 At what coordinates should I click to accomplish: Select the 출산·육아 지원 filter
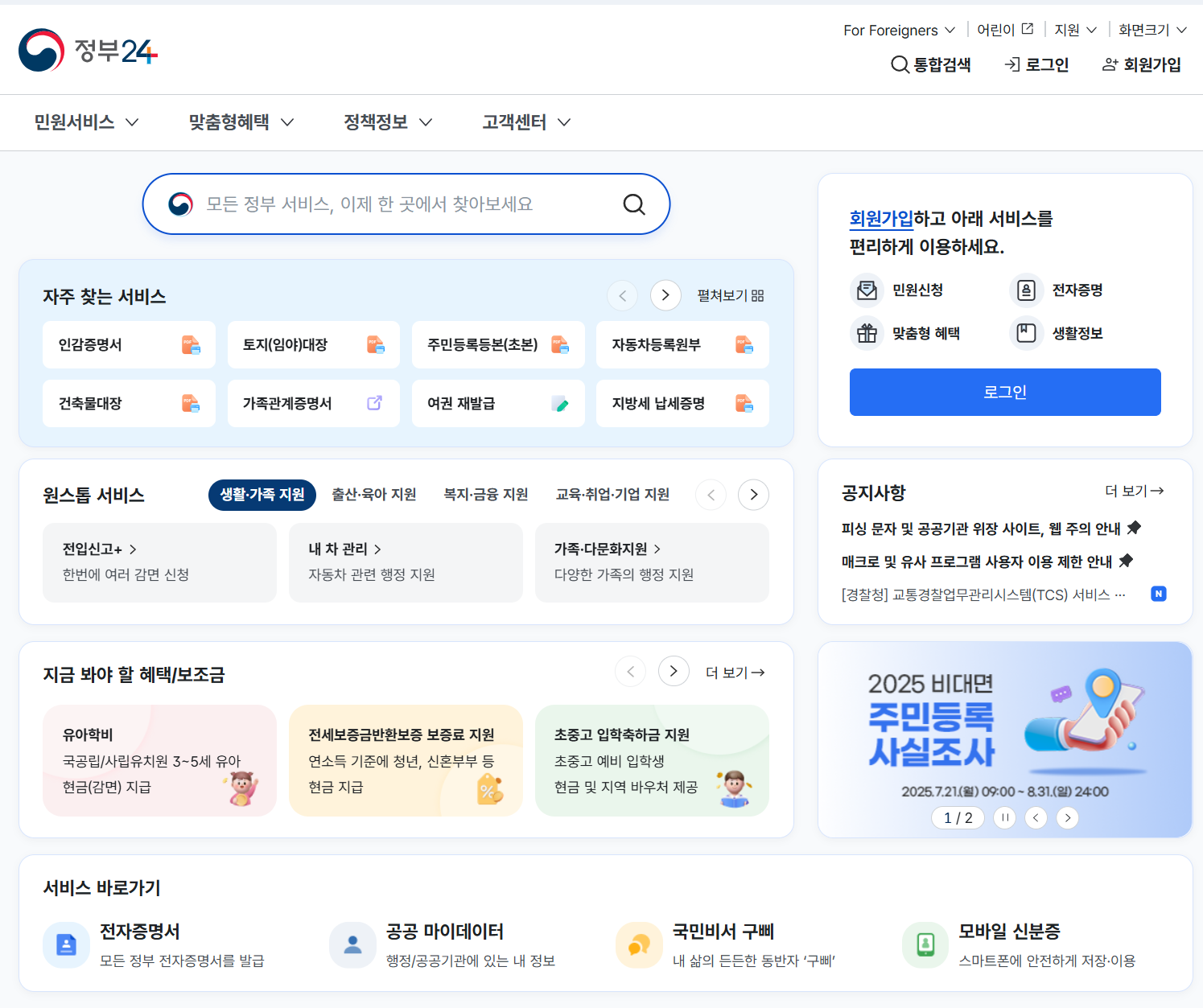[373, 495]
